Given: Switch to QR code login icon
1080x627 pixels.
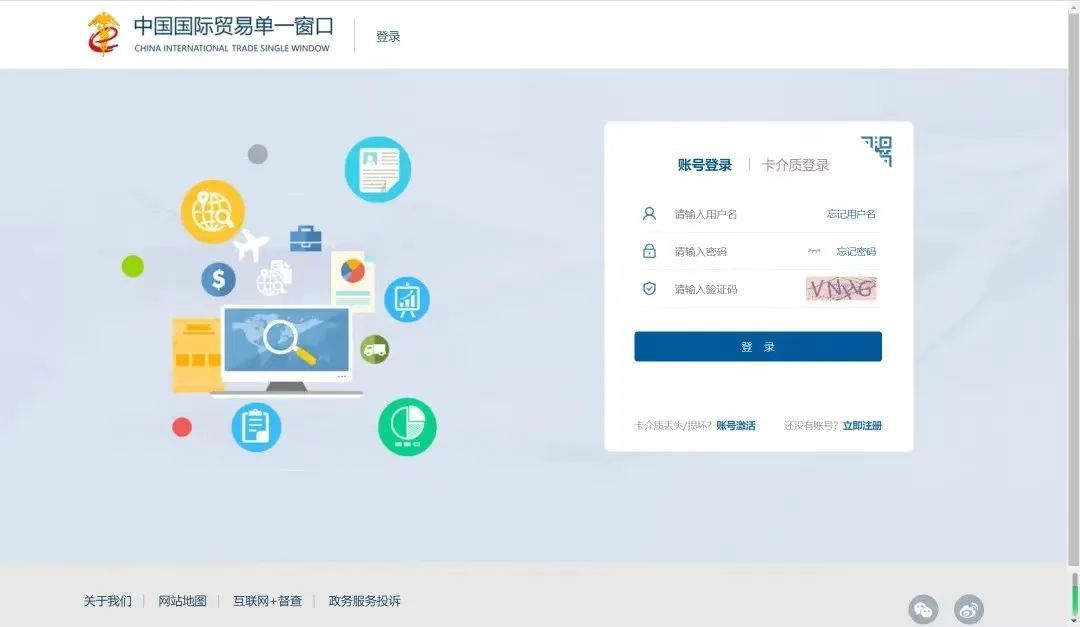Looking at the screenshot, I should pos(877,151).
